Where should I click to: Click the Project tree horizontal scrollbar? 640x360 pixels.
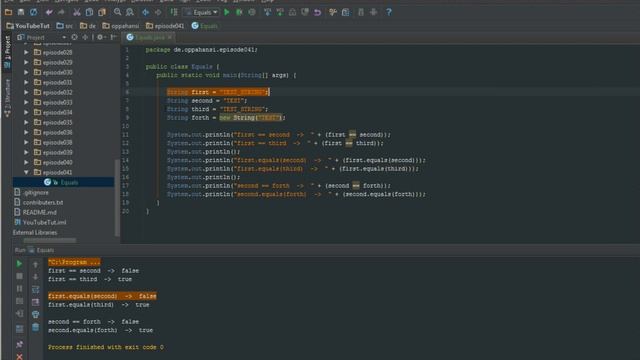click(x=50, y=240)
